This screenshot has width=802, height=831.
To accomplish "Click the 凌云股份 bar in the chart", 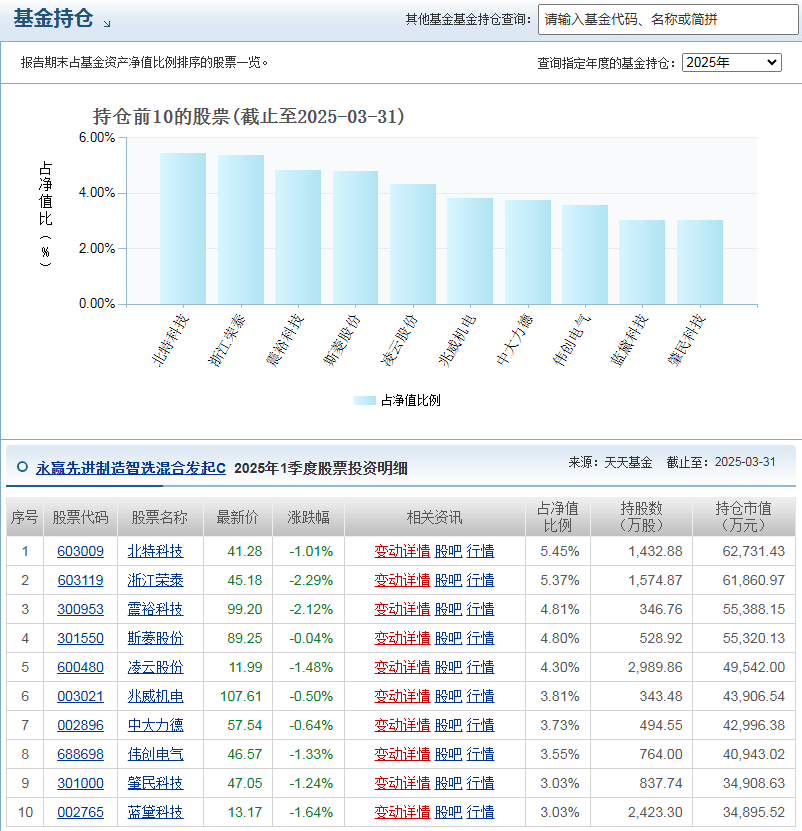I will click(x=413, y=244).
